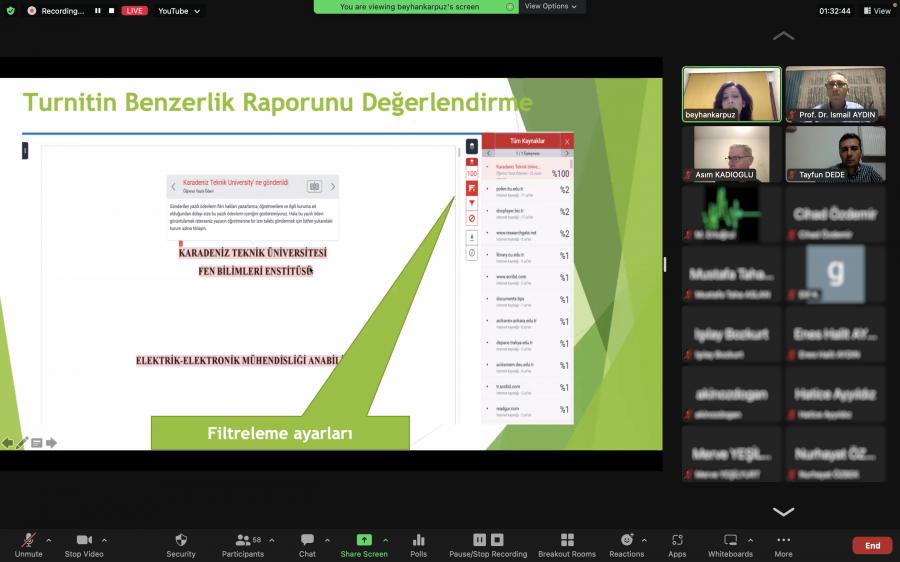
Task: Show previous participants with up chevron
Action: click(x=783, y=36)
